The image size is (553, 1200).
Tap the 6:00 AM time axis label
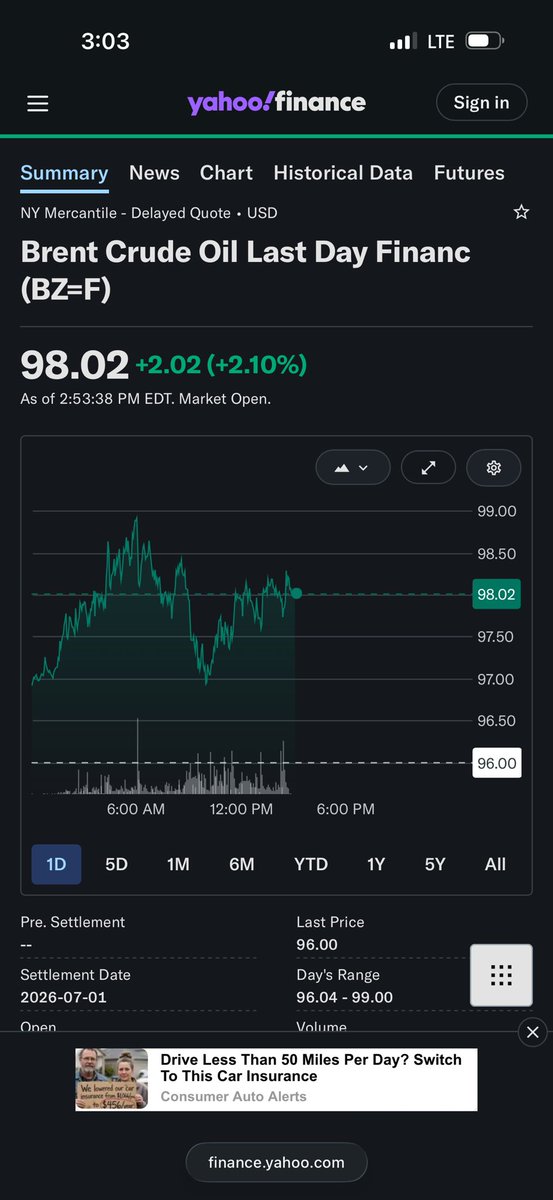tap(136, 809)
